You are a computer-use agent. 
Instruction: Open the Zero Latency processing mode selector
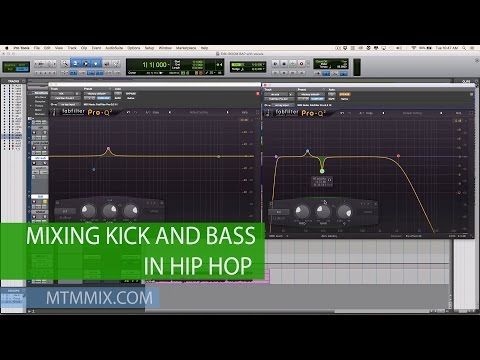tap(328, 236)
